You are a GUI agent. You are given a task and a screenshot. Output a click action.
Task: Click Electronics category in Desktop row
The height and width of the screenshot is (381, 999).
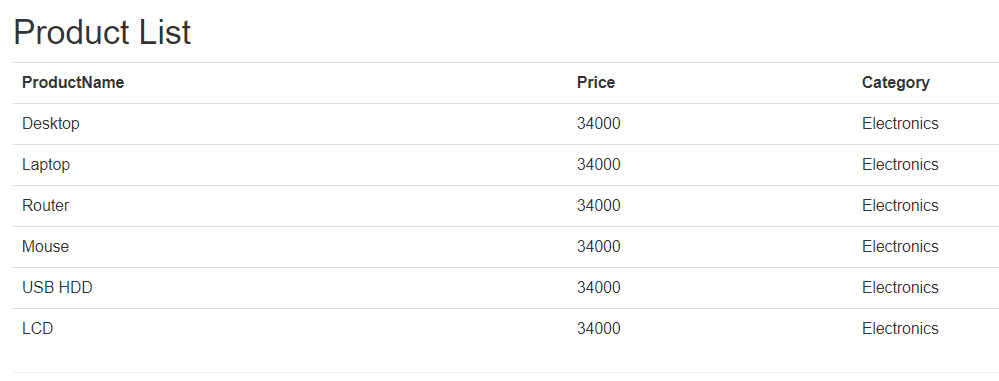900,124
